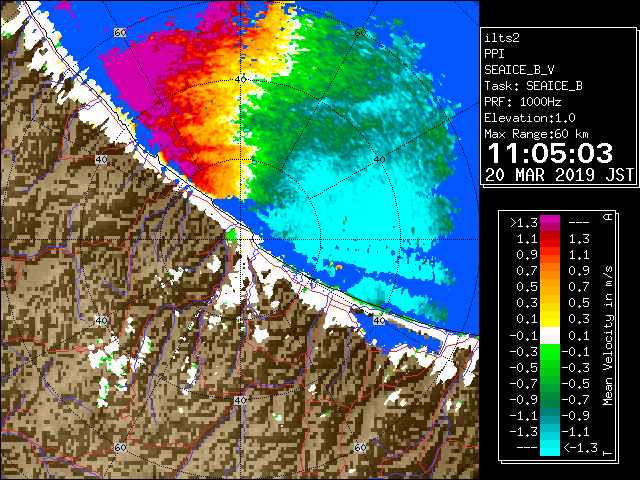
Task: Click the '40' range label south of radar
Action: (x=240, y=400)
